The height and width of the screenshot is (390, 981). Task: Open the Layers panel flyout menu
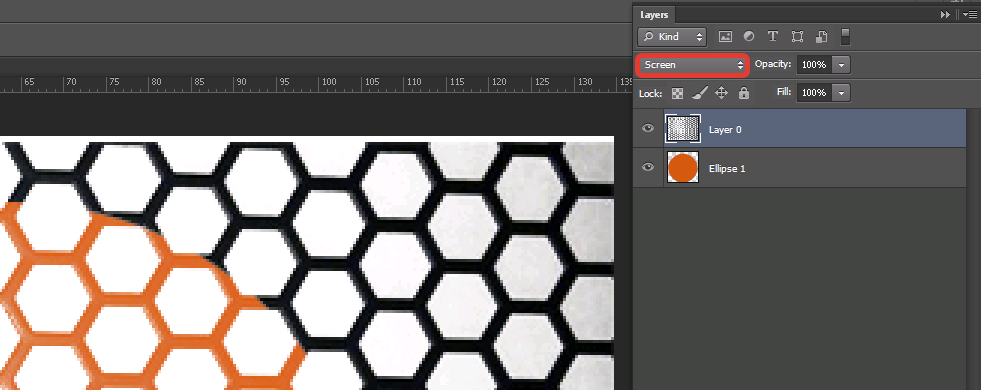[970, 14]
